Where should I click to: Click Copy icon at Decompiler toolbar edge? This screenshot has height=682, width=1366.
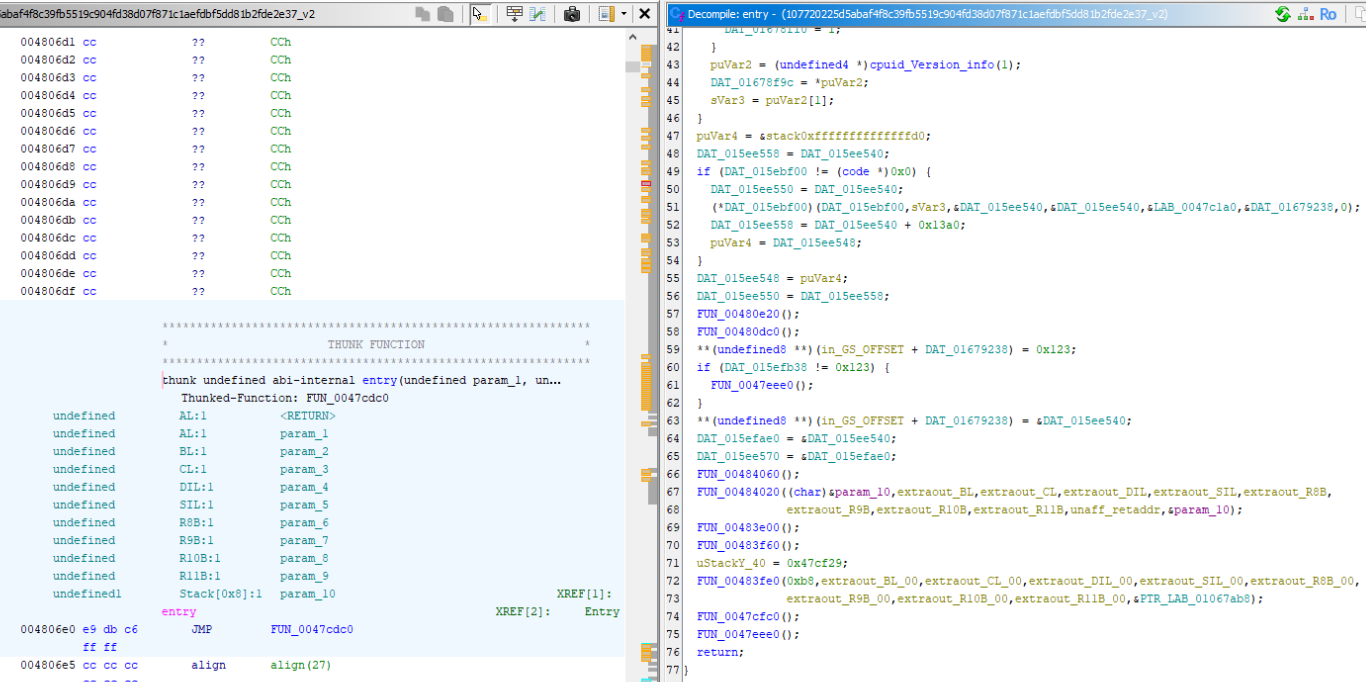click(x=1358, y=14)
